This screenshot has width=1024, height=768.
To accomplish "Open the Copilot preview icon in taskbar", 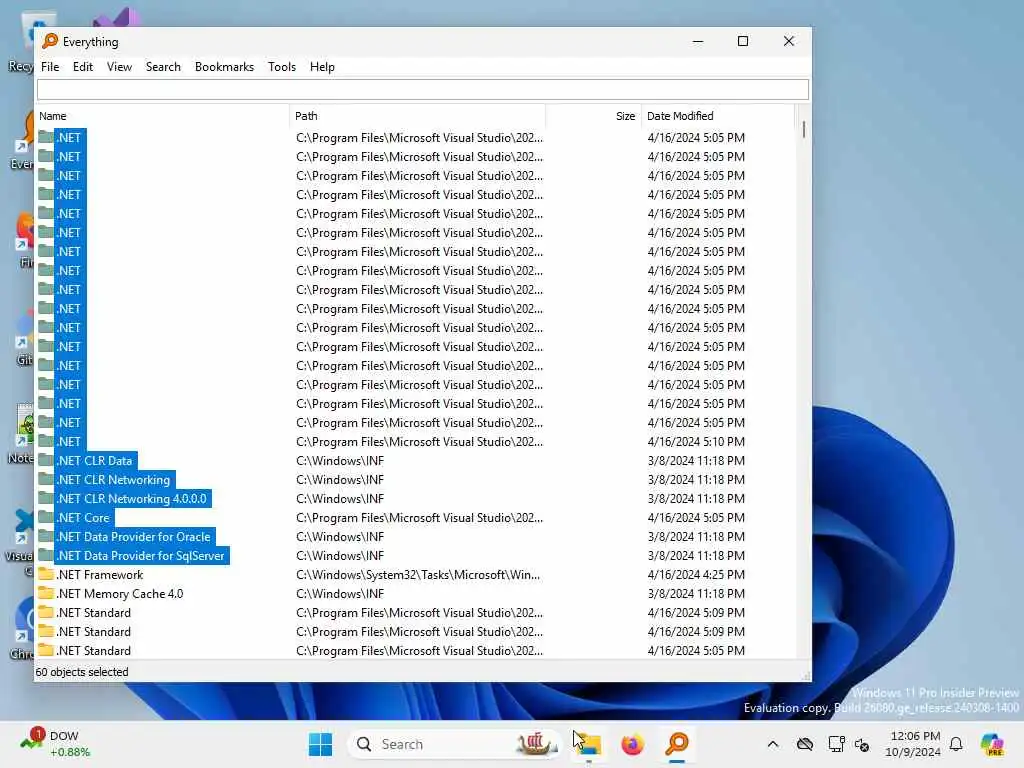I will pyautogui.click(x=992, y=744).
